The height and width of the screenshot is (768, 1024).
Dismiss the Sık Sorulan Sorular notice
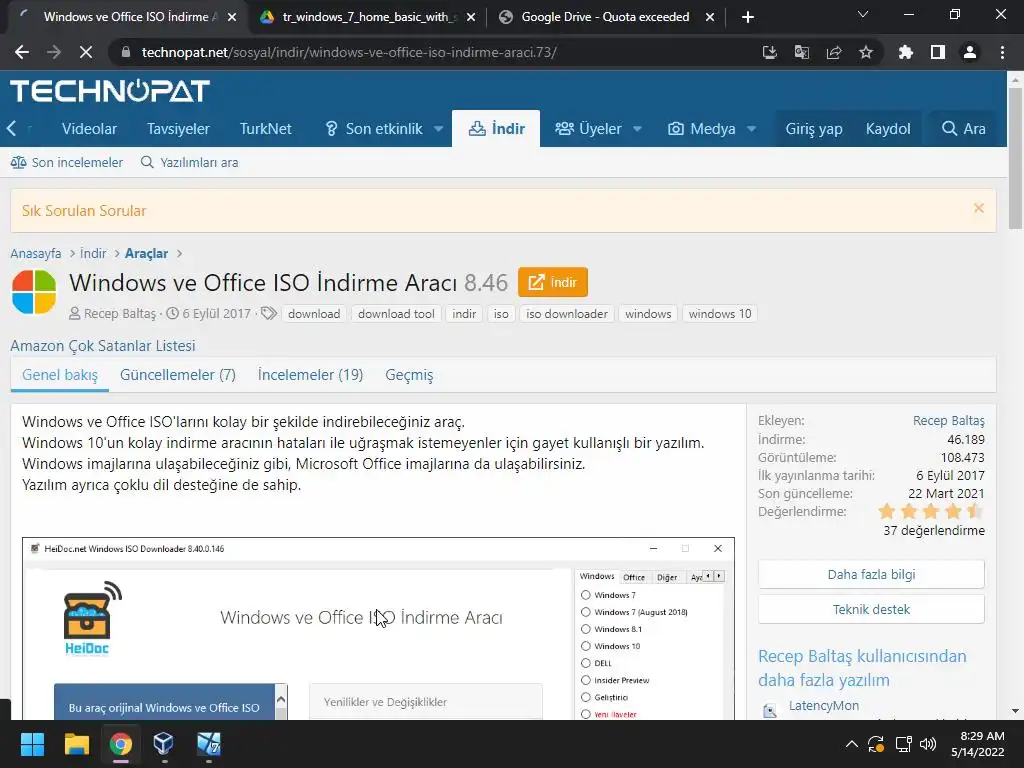point(978,208)
